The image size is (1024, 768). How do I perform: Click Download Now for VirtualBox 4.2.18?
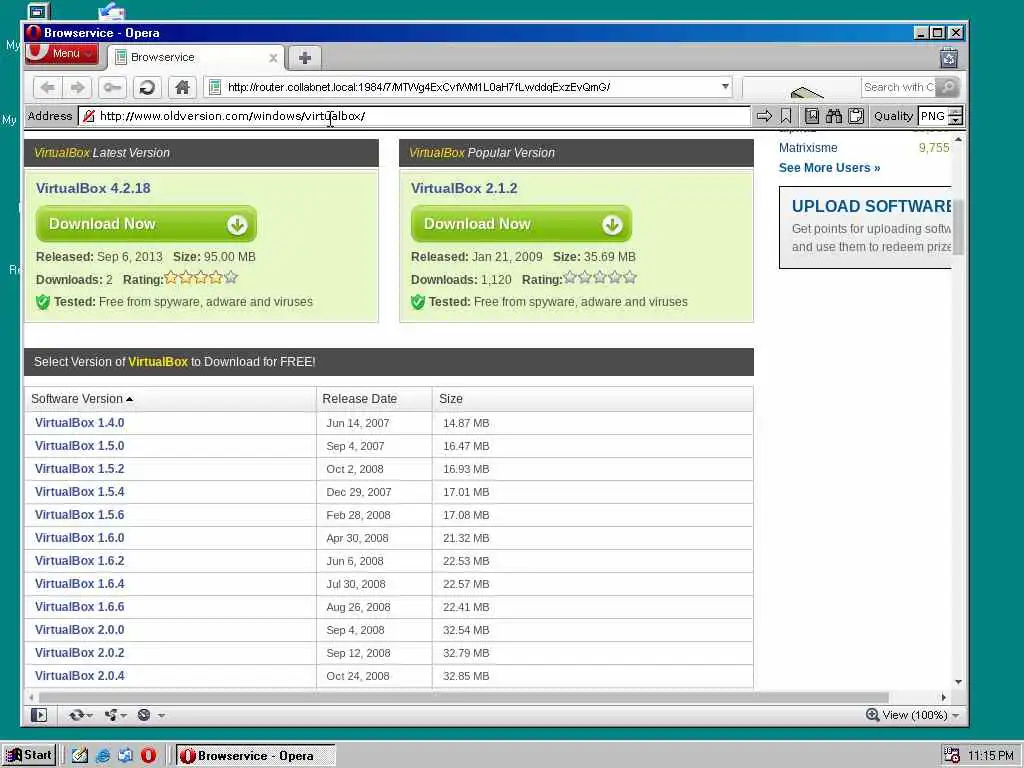146,224
